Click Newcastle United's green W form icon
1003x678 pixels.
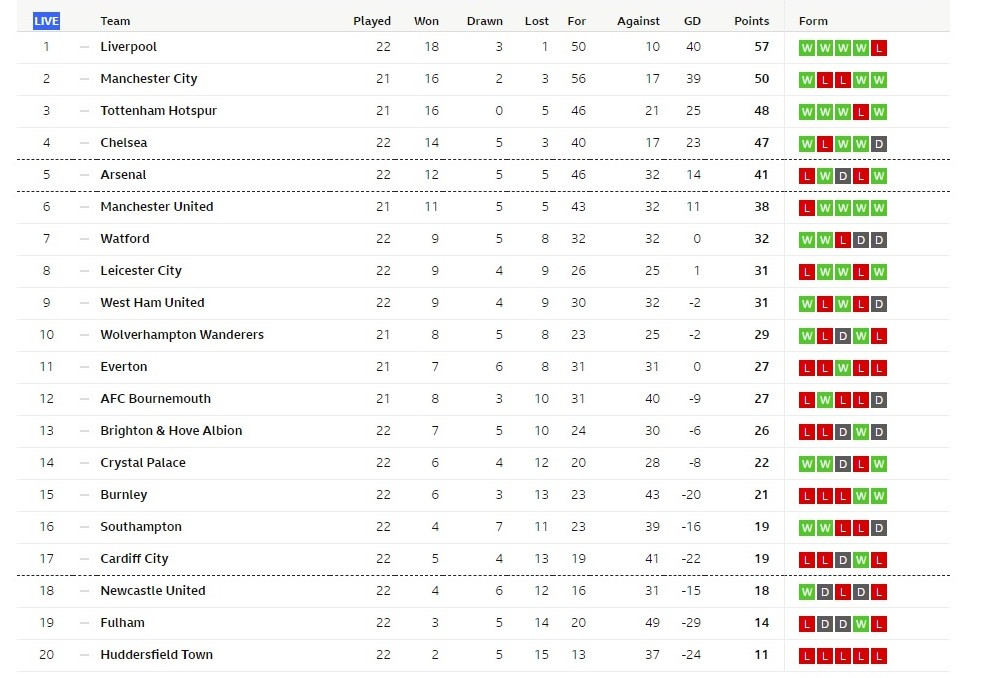coord(807,592)
